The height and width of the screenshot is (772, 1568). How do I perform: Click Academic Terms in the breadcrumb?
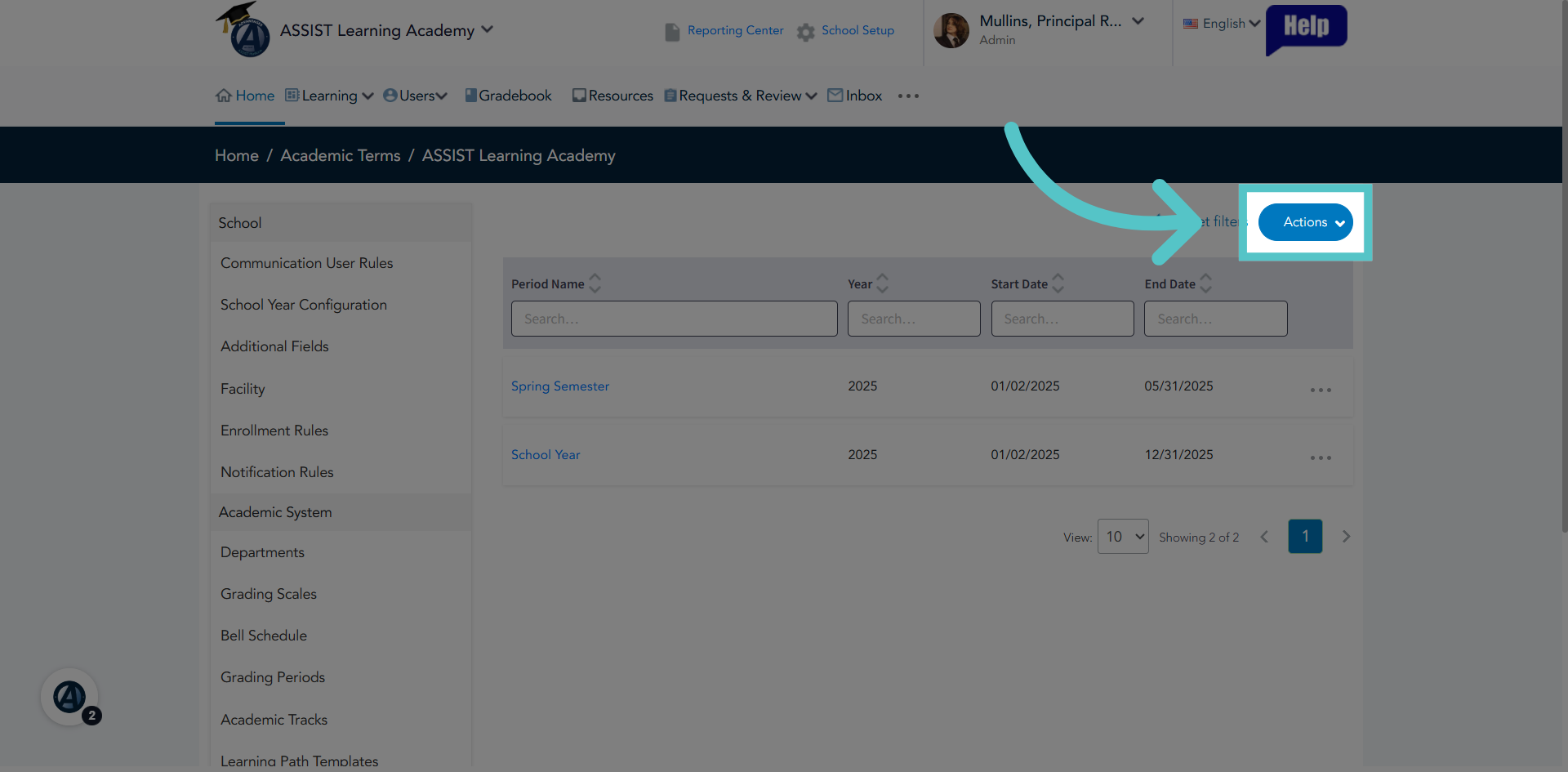coord(341,155)
